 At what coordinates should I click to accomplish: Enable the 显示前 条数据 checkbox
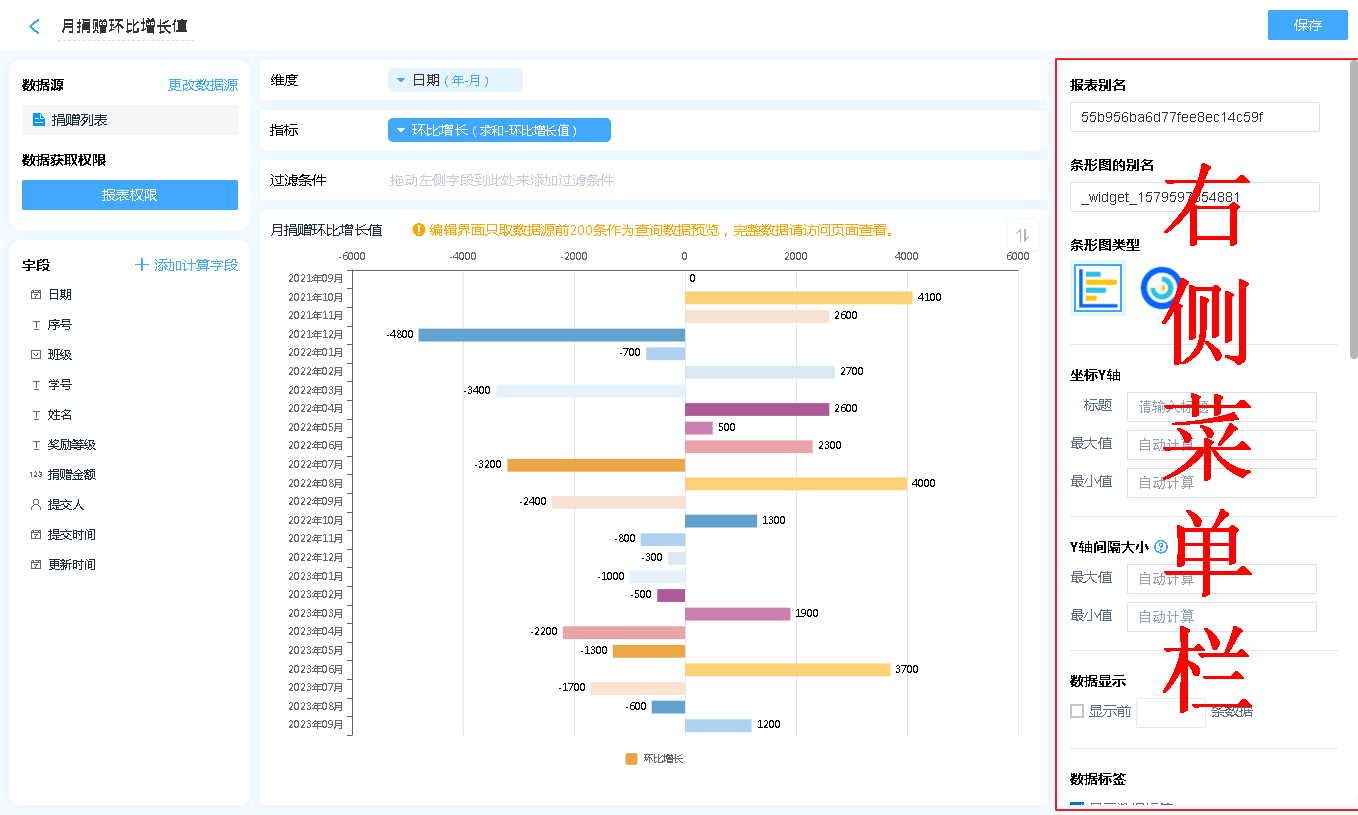point(1077,711)
